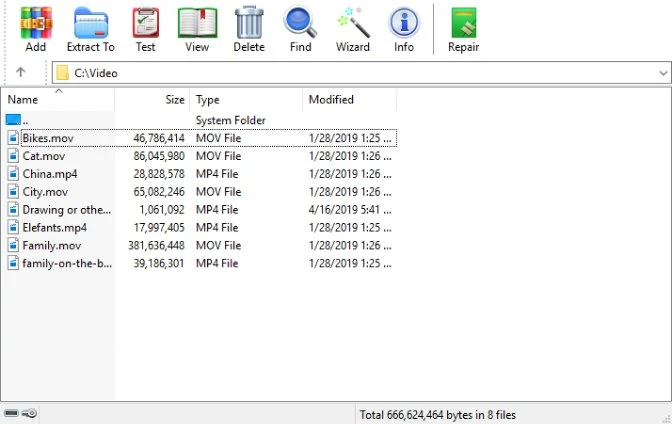Go up one folder level arrow
672x424 pixels.
[21, 72]
